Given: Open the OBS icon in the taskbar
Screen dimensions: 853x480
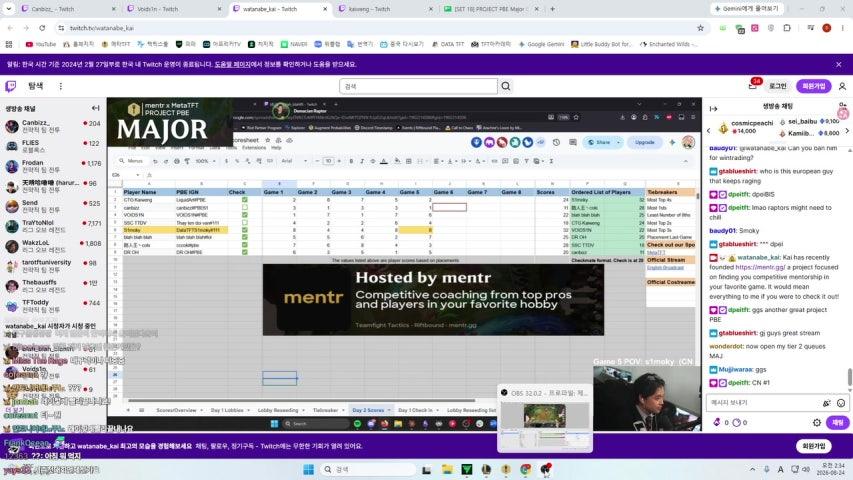Looking at the screenshot, I should pyautogui.click(x=546, y=469).
